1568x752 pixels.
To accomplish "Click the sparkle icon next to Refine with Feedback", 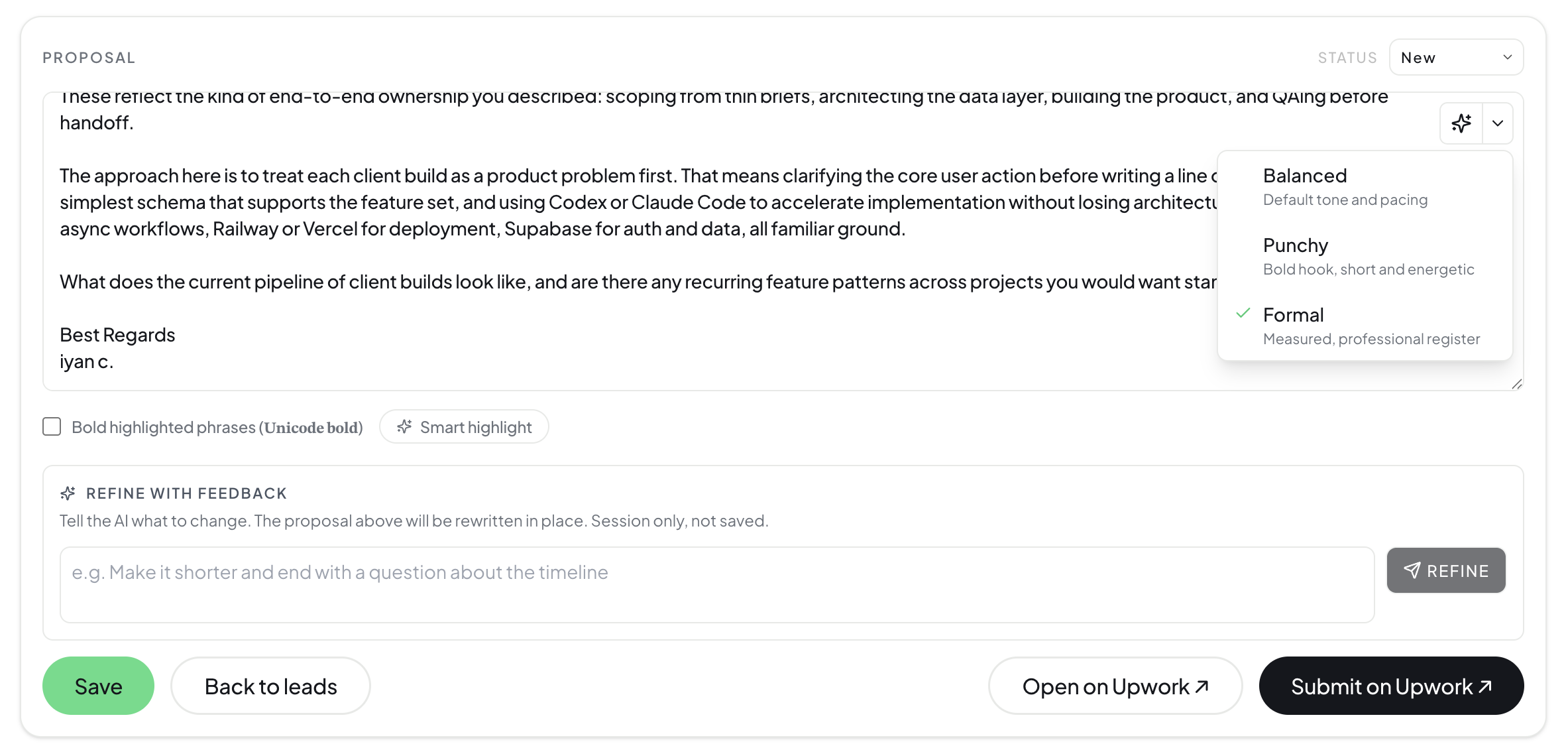I will click(x=68, y=493).
